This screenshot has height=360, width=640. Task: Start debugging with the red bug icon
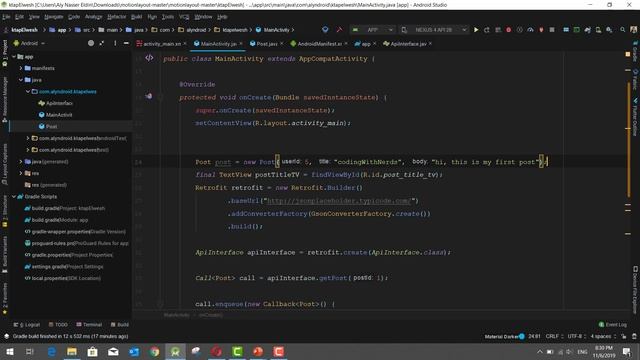pos(509,30)
